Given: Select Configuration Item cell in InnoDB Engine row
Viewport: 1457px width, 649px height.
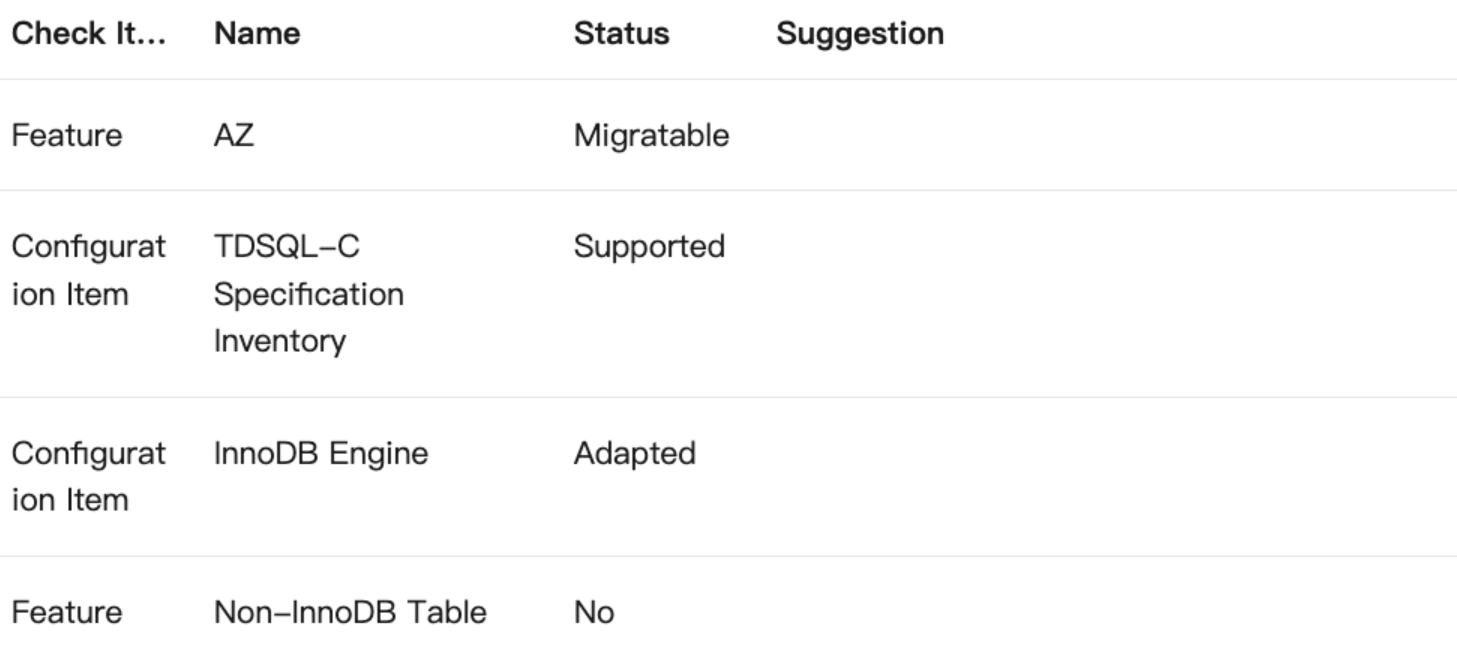Looking at the screenshot, I should (88, 476).
